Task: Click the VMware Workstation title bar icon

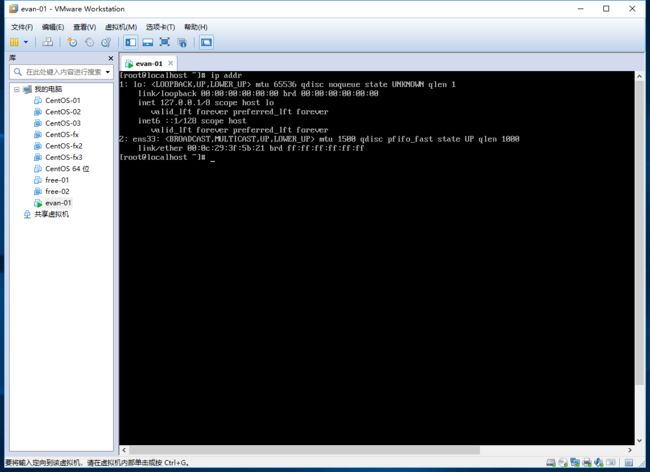Action: click(13, 9)
